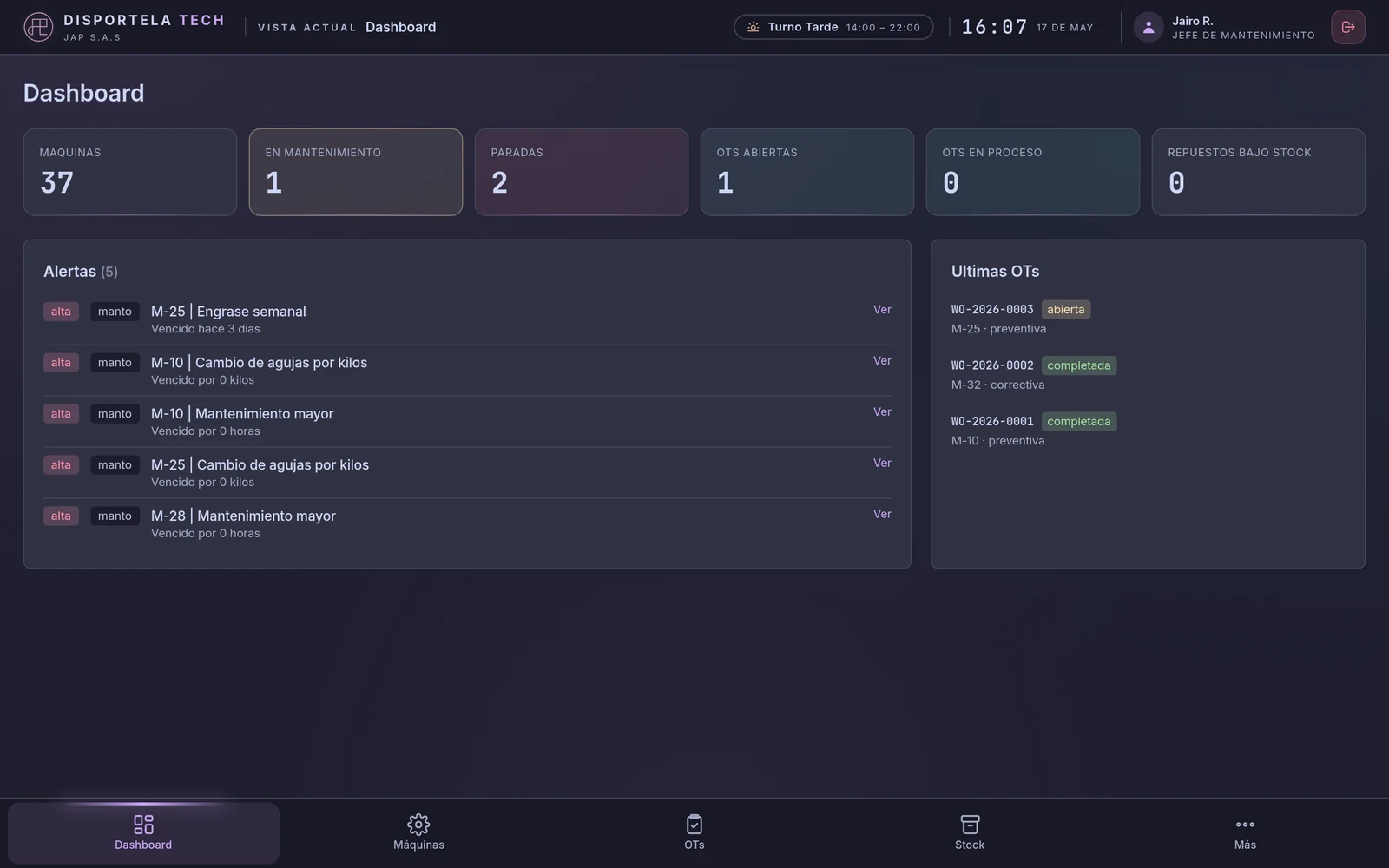Click Ver for M-28 Mantenimiento mayor
This screenshot has width=1389, height=868.
pos(882,514)
